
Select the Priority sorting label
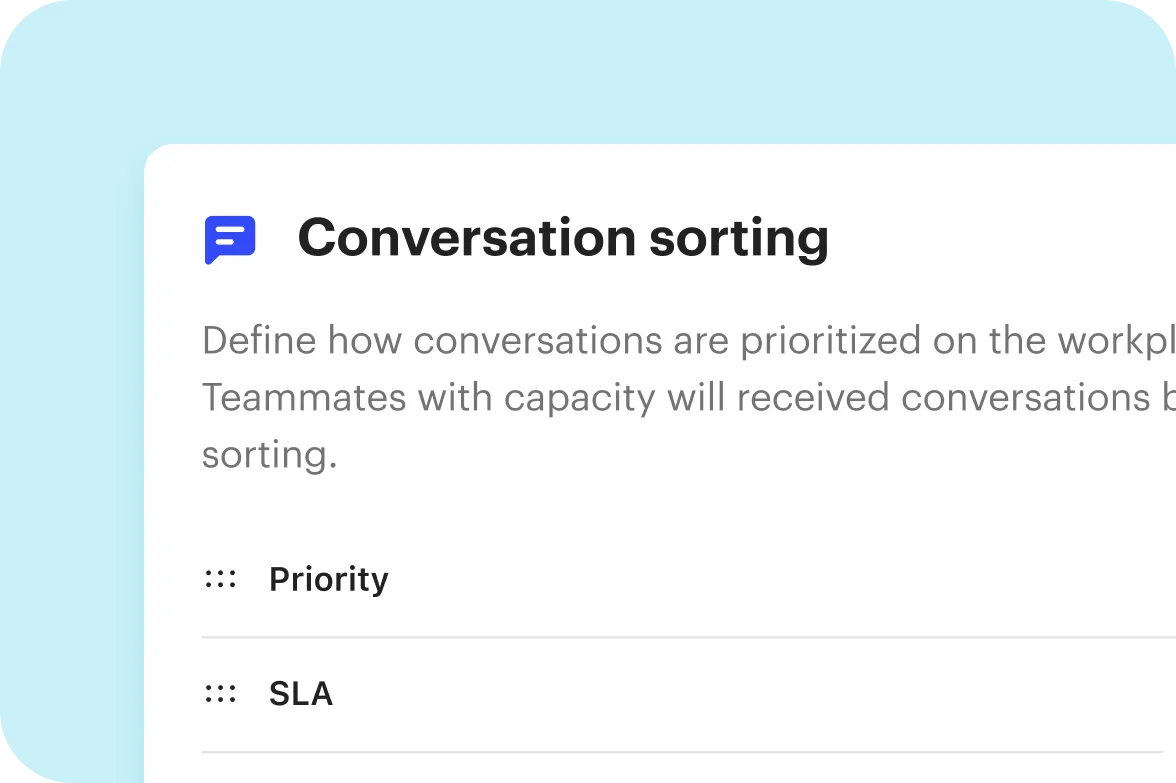click(328, 580)
